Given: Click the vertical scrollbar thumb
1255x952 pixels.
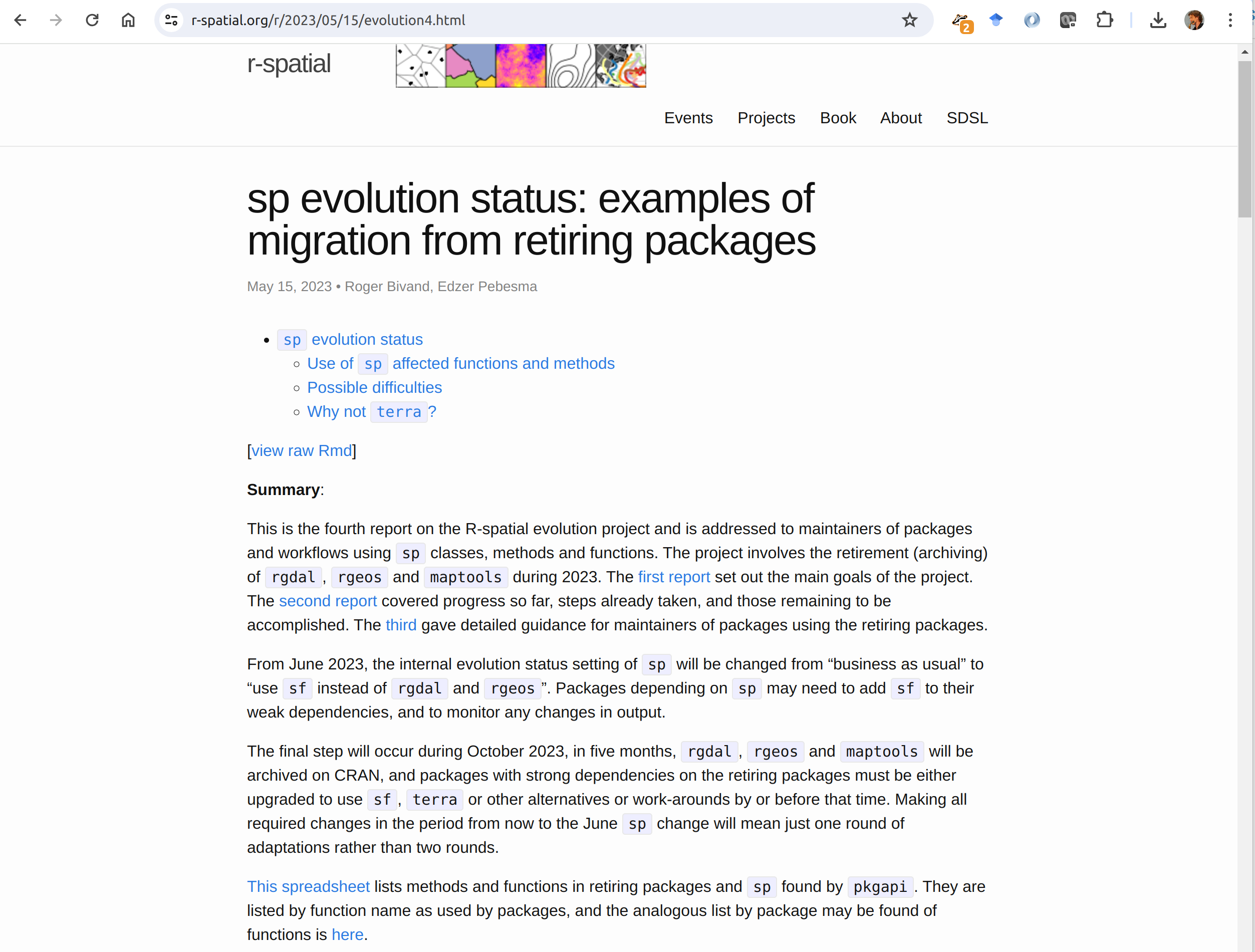Looking at the screenshot, I should (1244, 139).
